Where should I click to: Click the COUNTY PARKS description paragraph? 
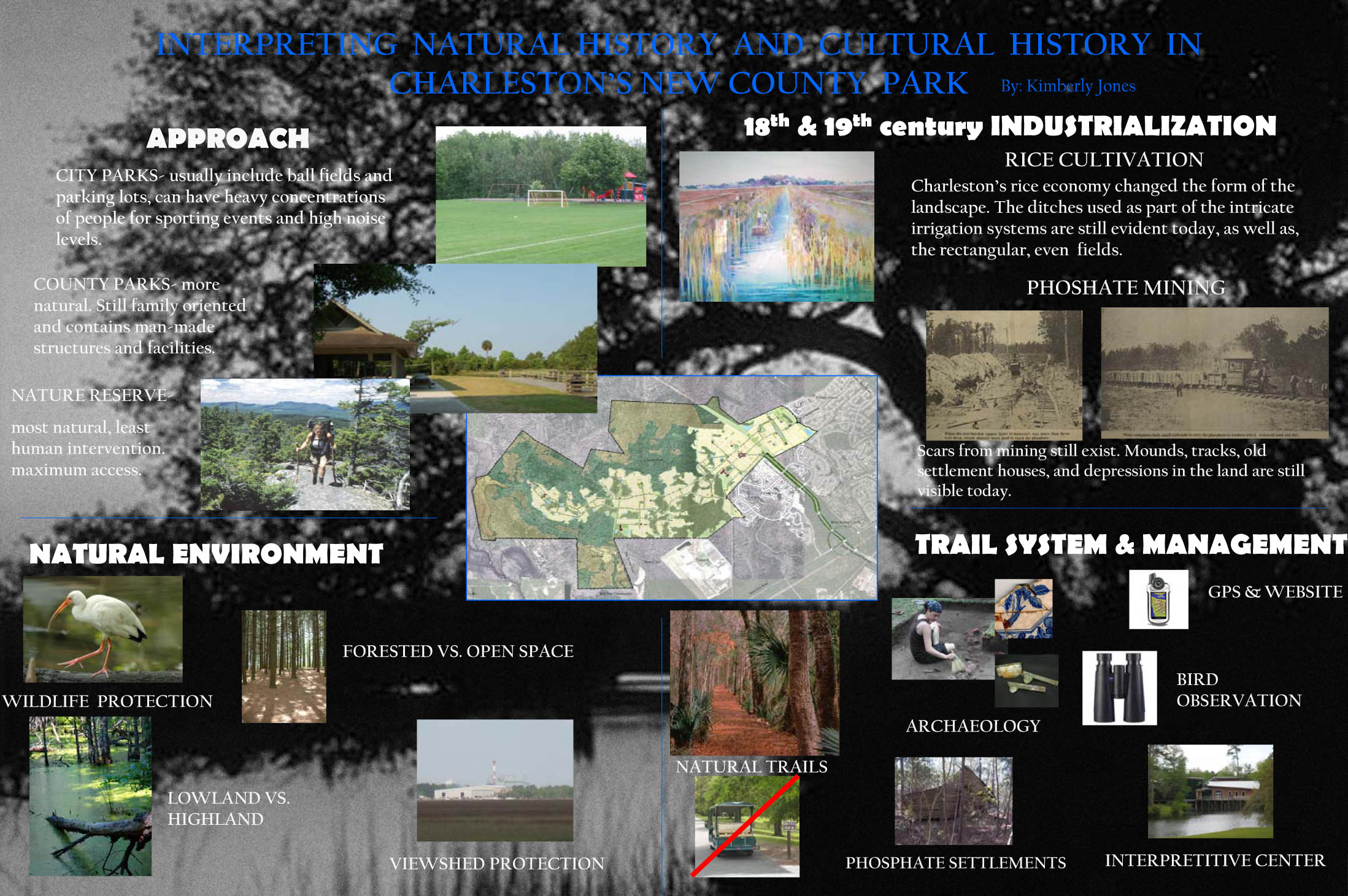140,316
